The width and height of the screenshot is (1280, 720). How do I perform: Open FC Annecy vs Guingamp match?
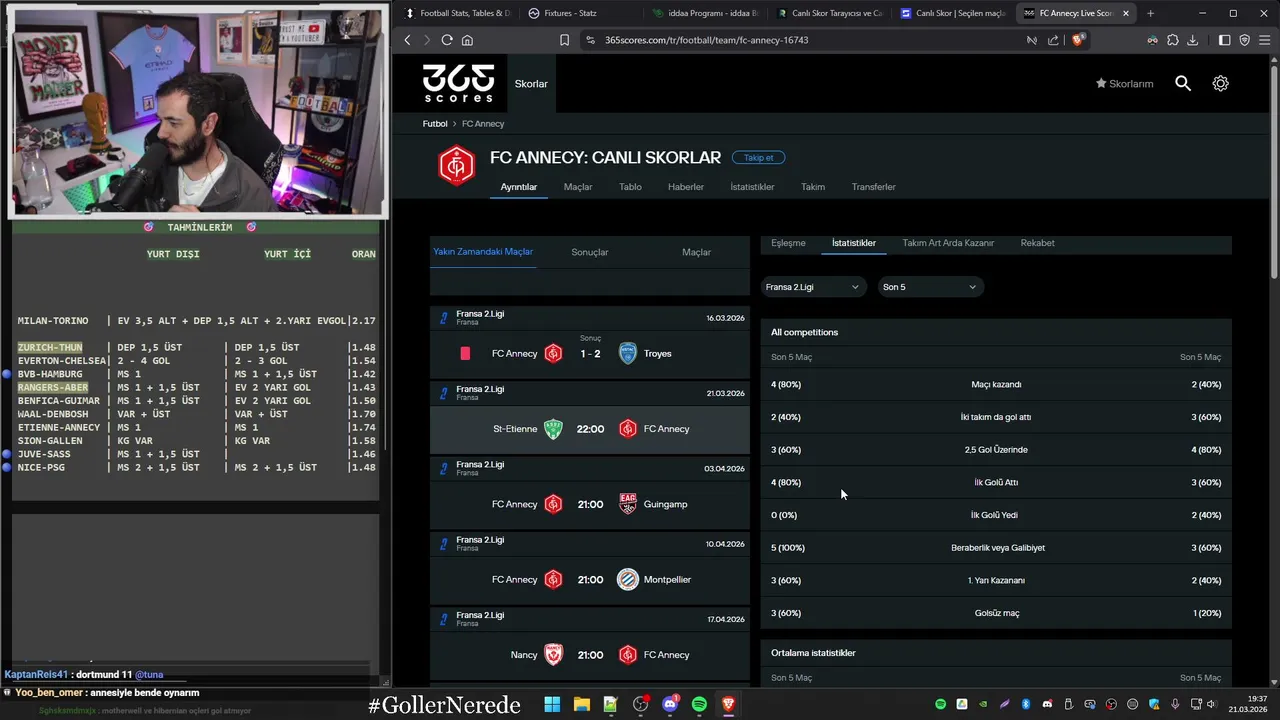tap(590, 504)
